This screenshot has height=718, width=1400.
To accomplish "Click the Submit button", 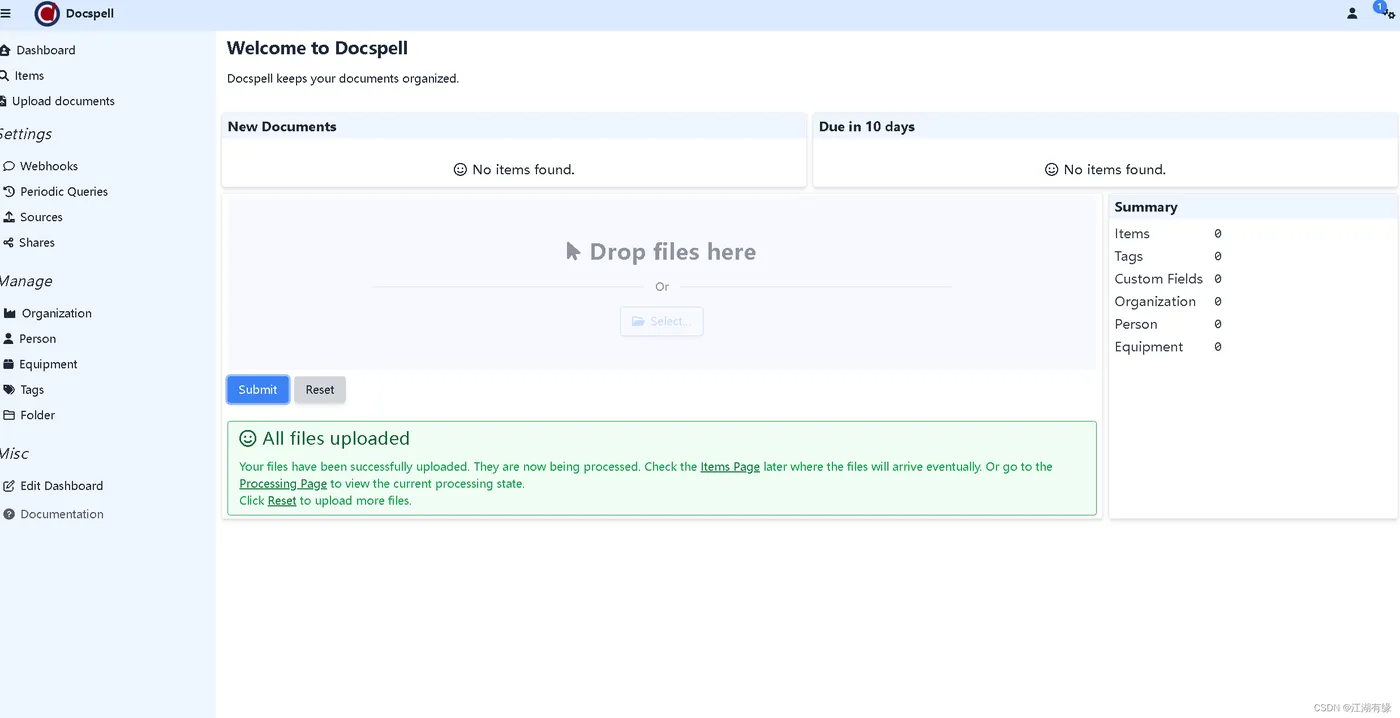I will click(x=258, y=390).
